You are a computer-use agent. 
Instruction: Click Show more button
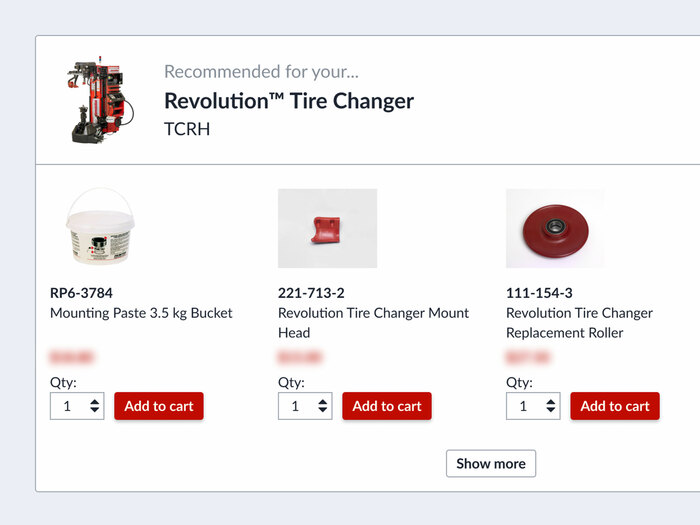490,464
